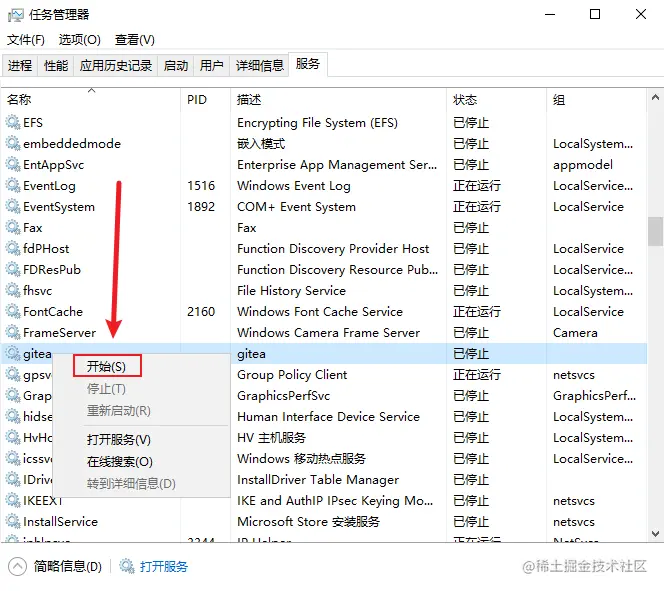Switch to the 启动 tab
The height and width of the screenshot is (591, 664).
(176, 66)
